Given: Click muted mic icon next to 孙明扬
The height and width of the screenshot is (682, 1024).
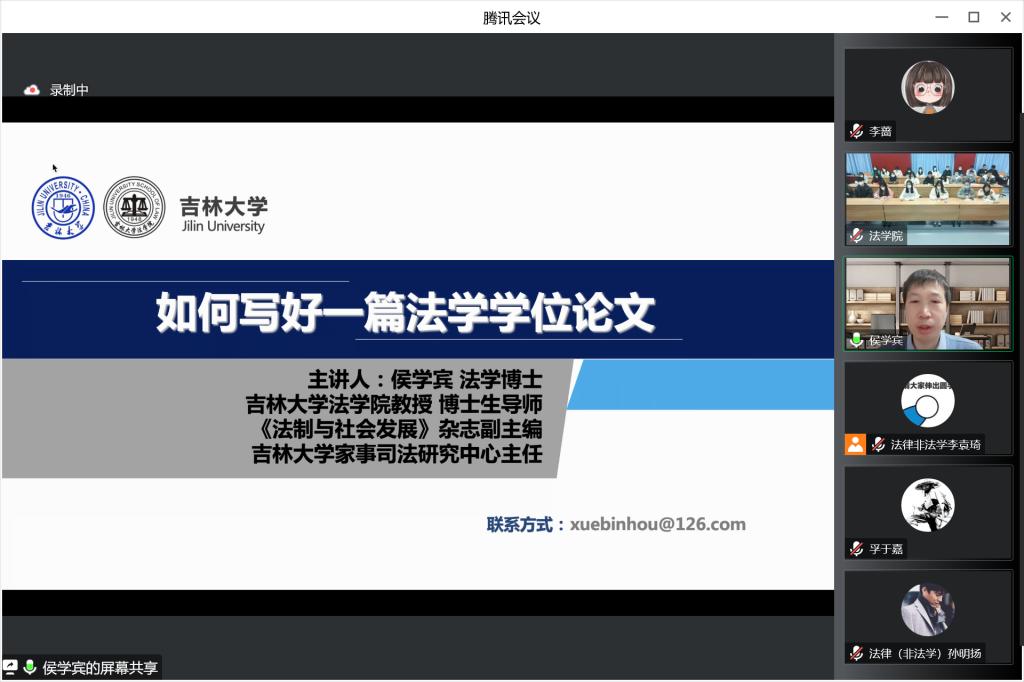Looking at the screenshot, I should [856, 653].
